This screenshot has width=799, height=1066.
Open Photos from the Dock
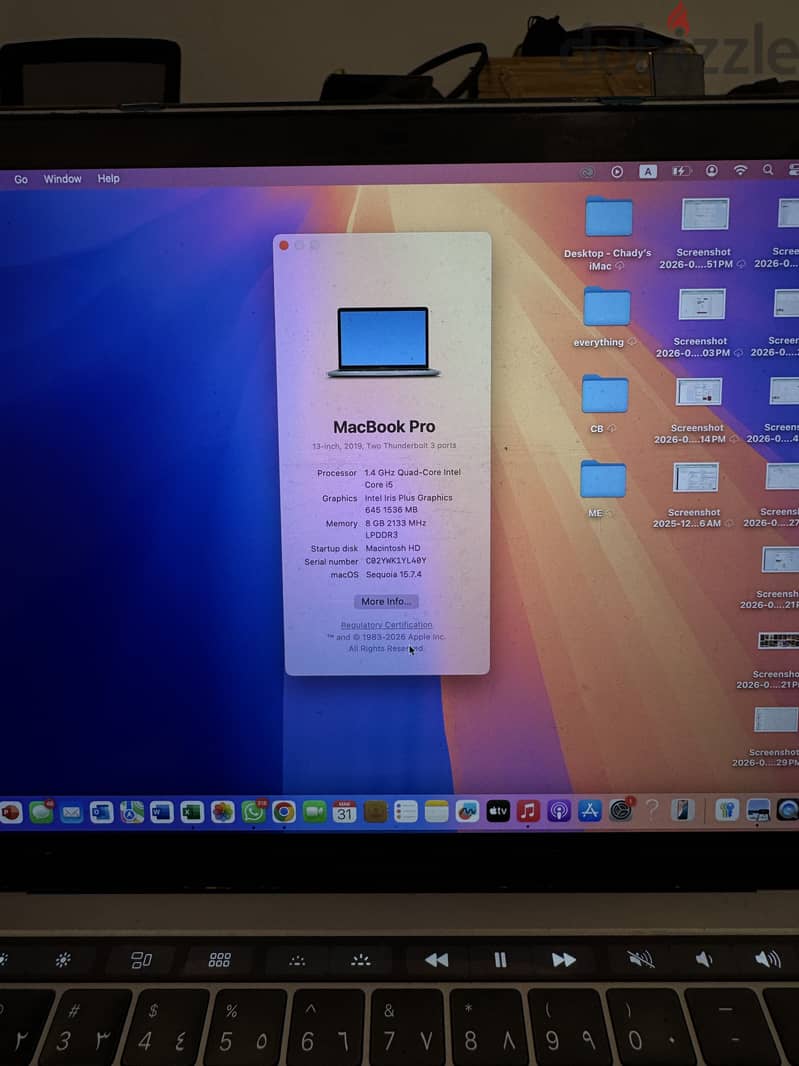(222, 812)
